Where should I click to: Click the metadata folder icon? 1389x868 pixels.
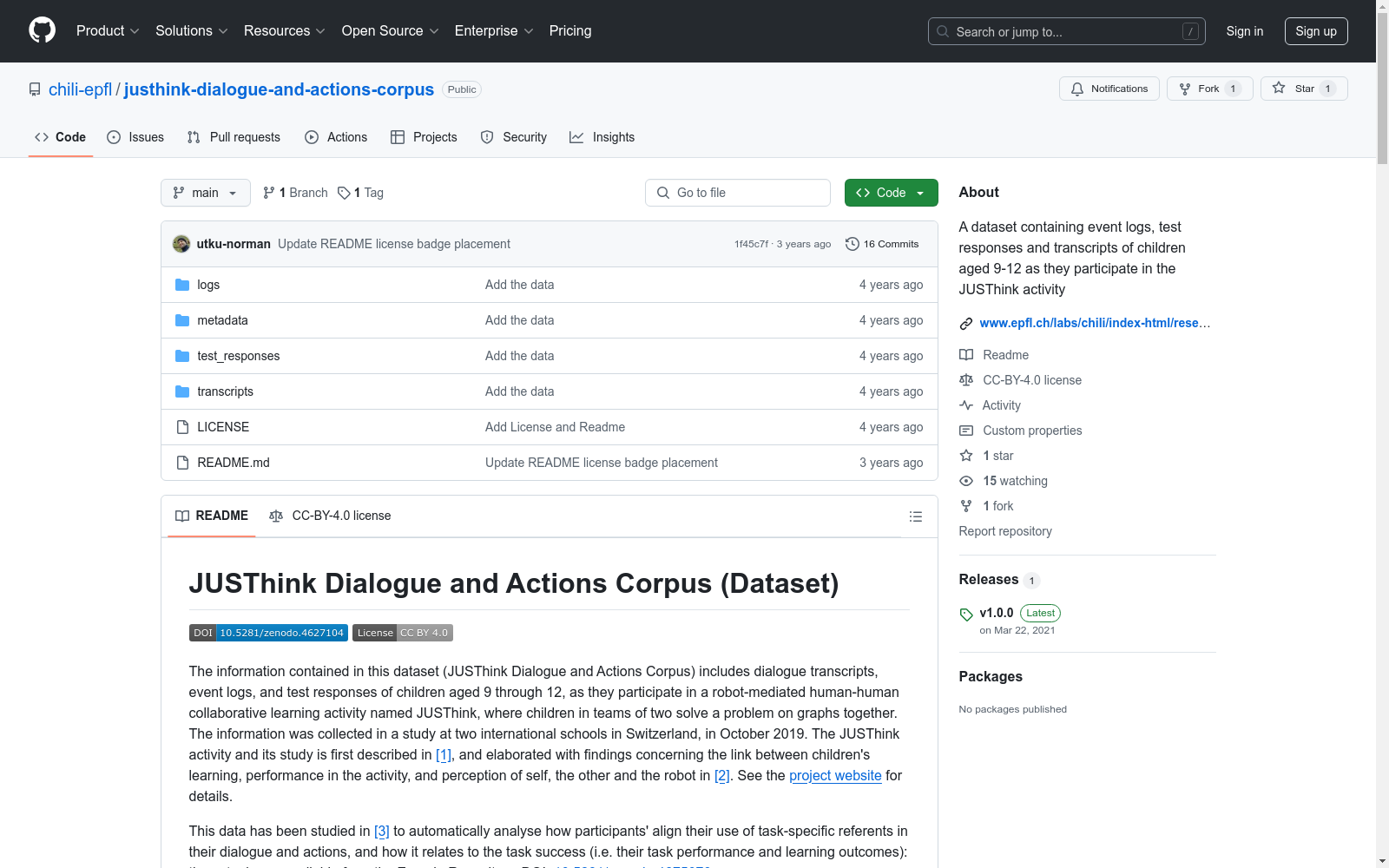(x=182, y=320)
